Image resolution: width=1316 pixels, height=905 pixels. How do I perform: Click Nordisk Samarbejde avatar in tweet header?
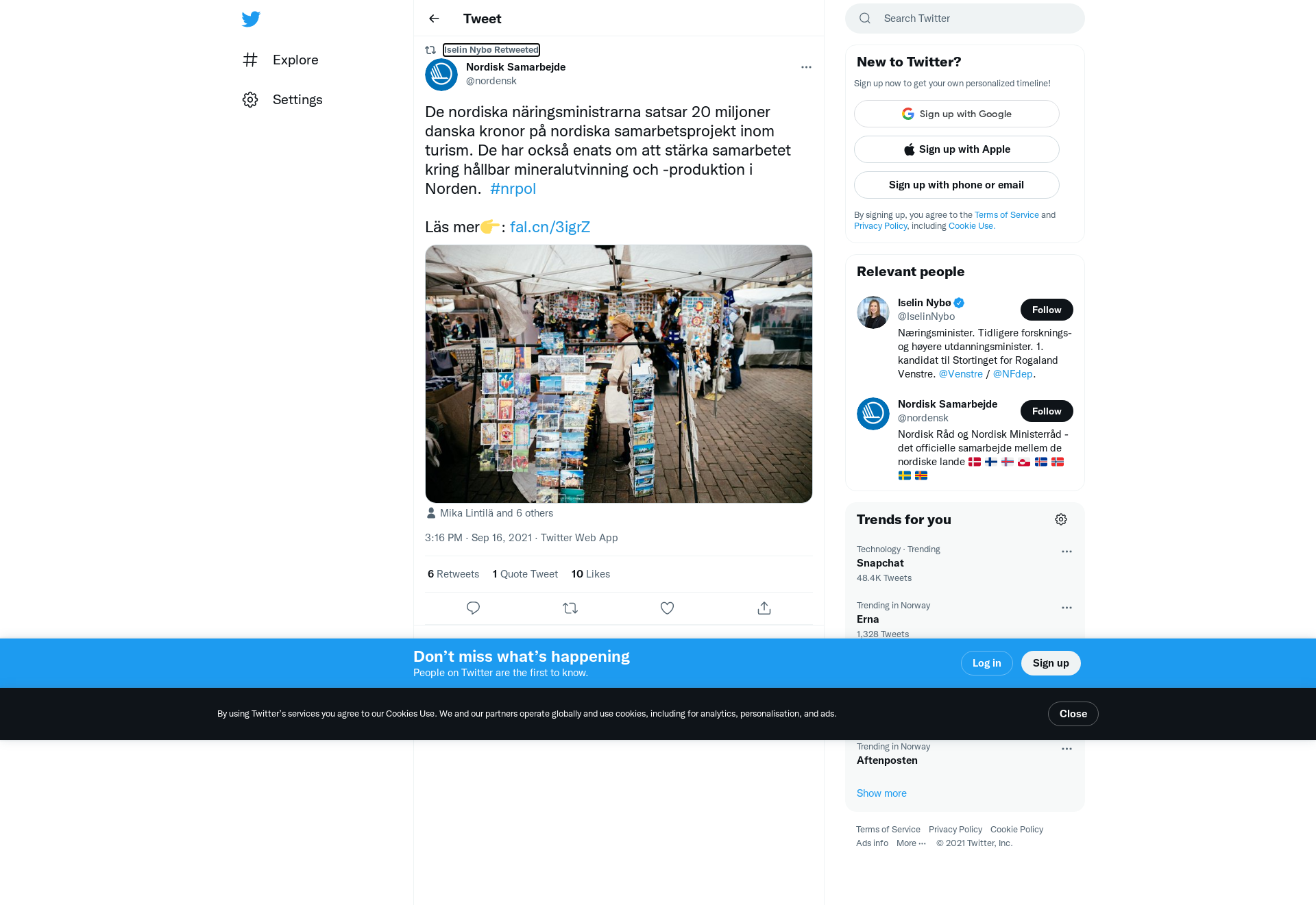(441, 75)
